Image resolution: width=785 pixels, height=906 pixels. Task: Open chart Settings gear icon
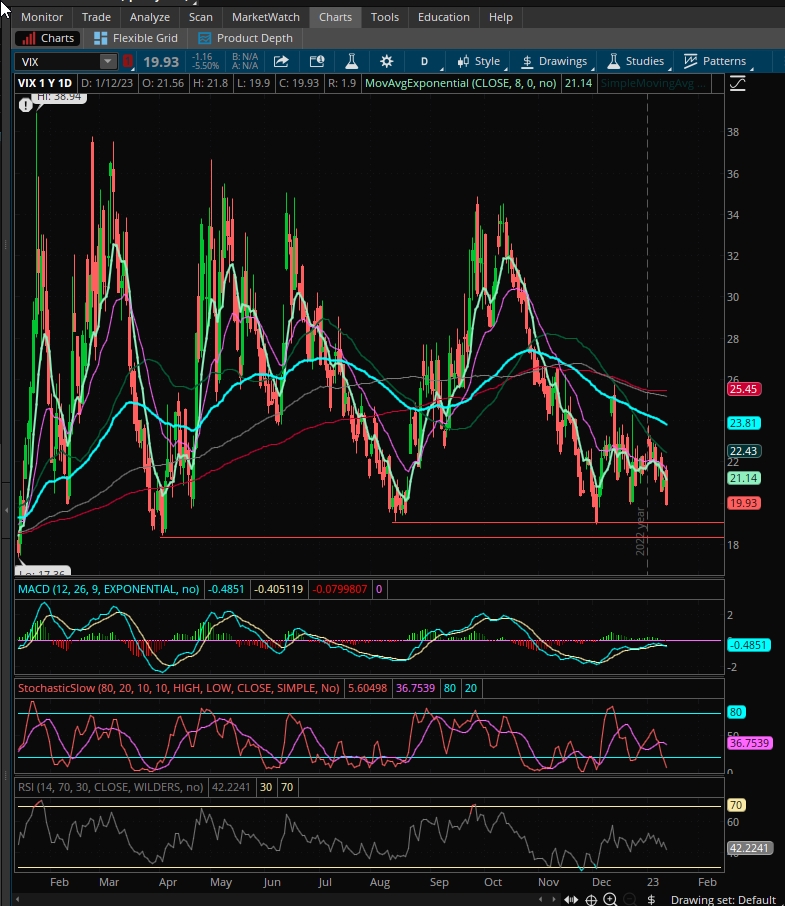point(386,61)
